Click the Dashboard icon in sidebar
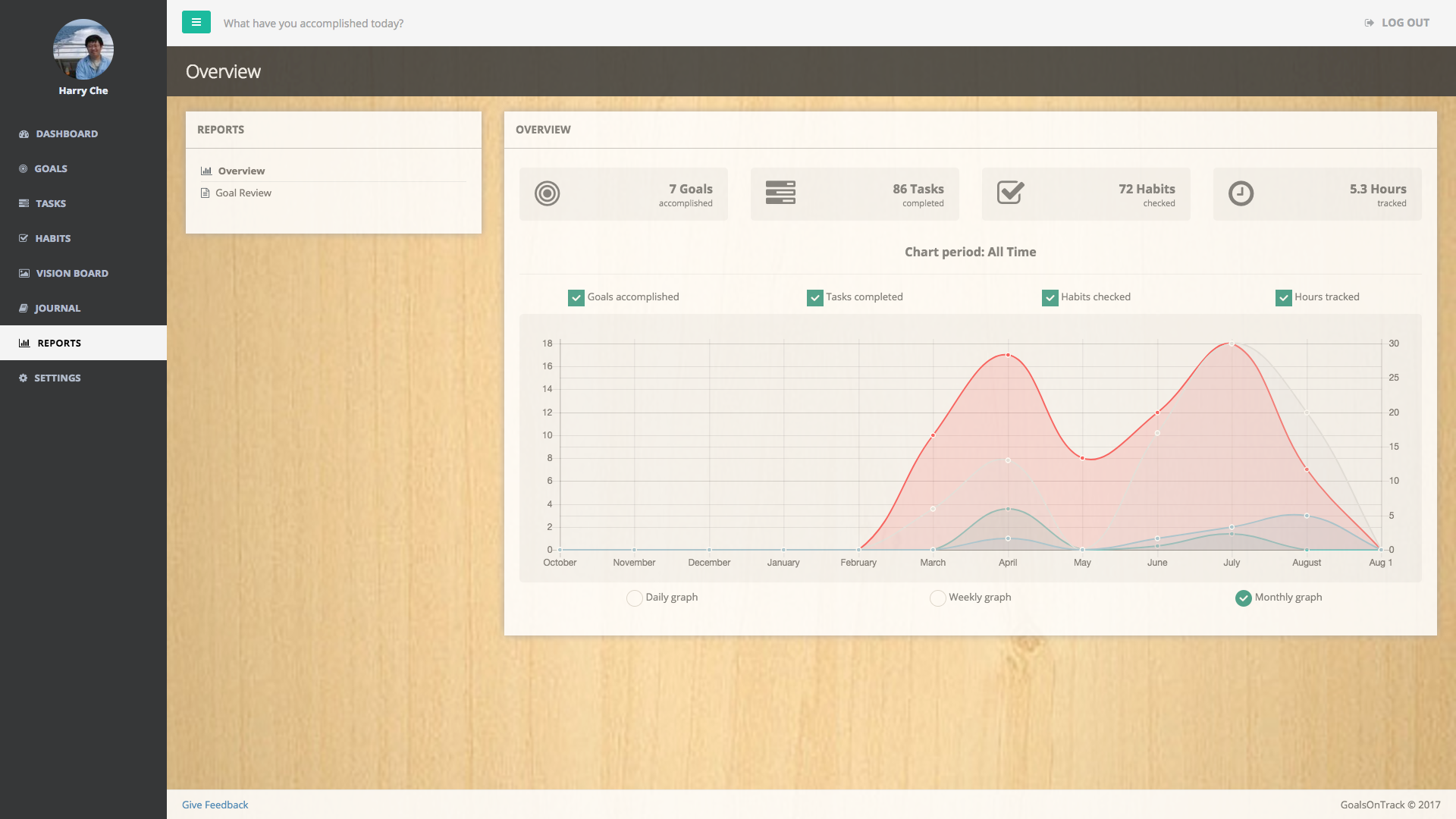The height and width of the screenshot is (819, 1456). coord(24,134)
